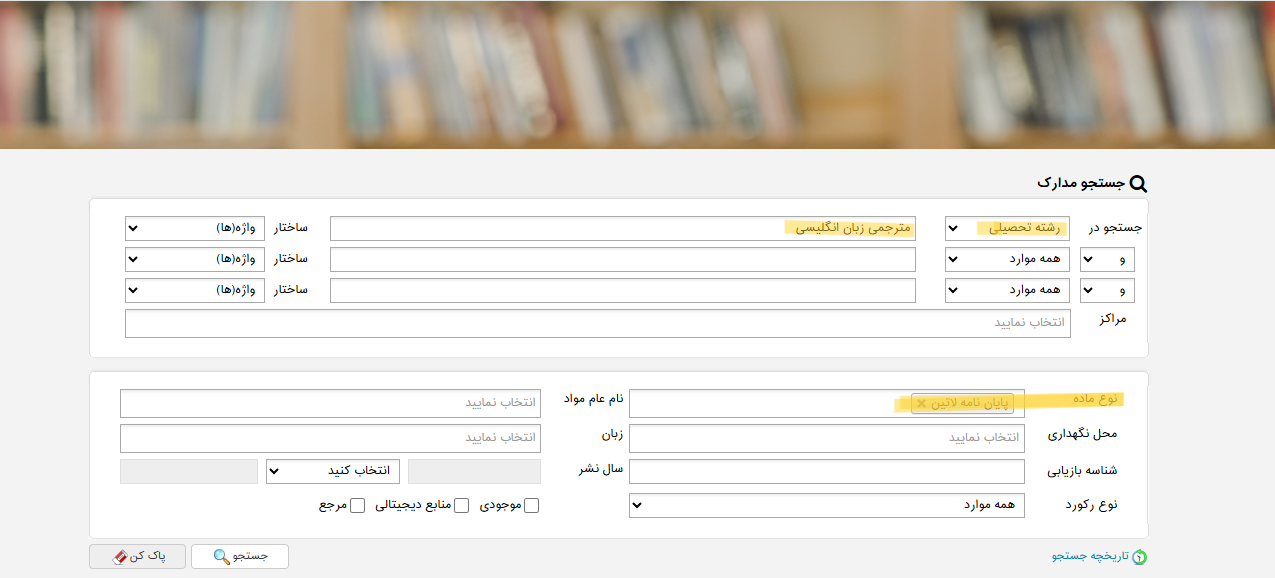
Task: Click the magnifier icon beside جستجو مدارک
Action: tap(1138, 184)
